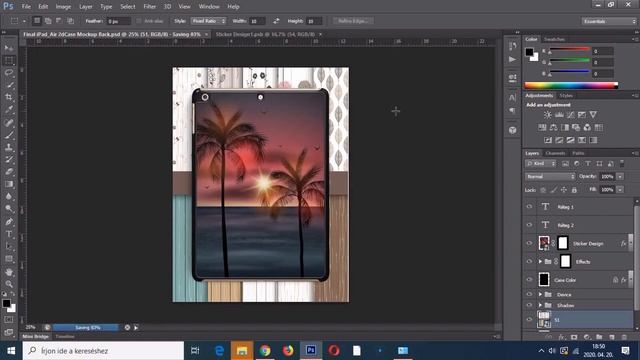Expand the Device layer group
Image resolution: width=640 pixels, height=360 pixels.
point(540,294)
